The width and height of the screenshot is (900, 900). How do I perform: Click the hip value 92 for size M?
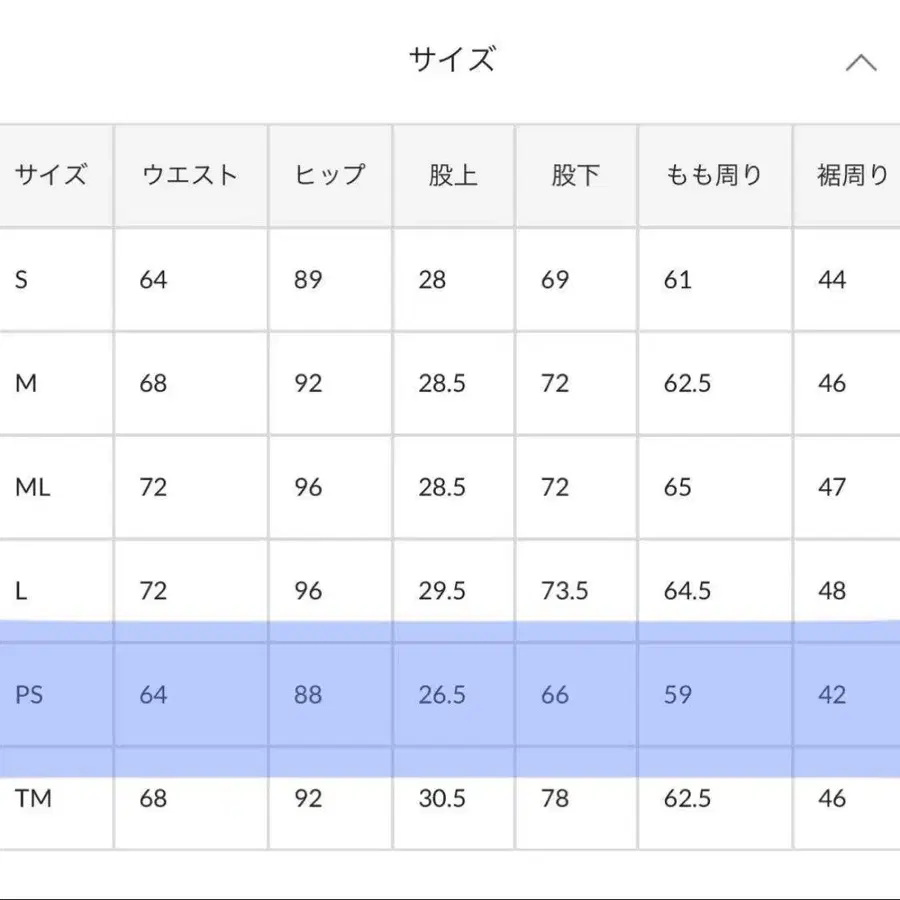point(307,383)
